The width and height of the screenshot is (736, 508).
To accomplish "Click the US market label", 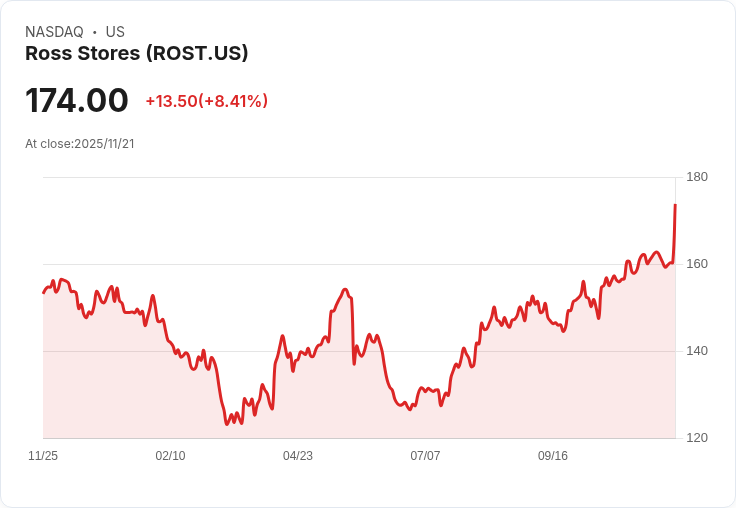I will pos(115,32).
